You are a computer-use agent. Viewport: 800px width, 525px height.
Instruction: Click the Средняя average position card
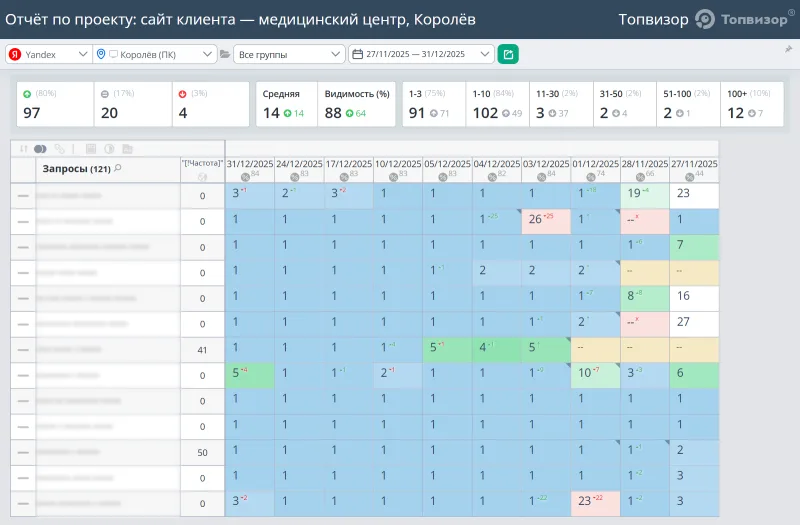287,104
